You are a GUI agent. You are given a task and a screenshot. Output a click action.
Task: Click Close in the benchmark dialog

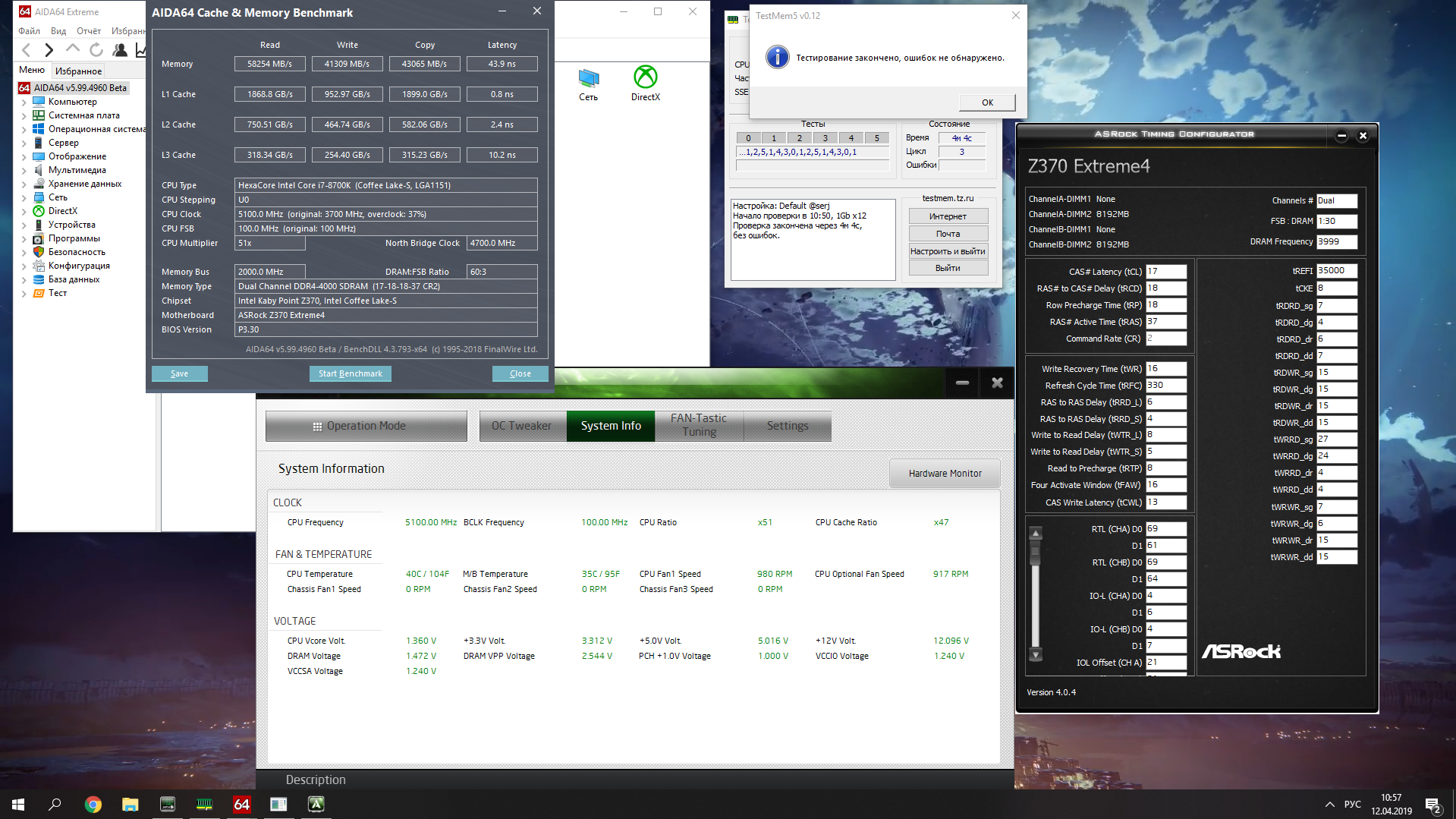coord(520,373)
